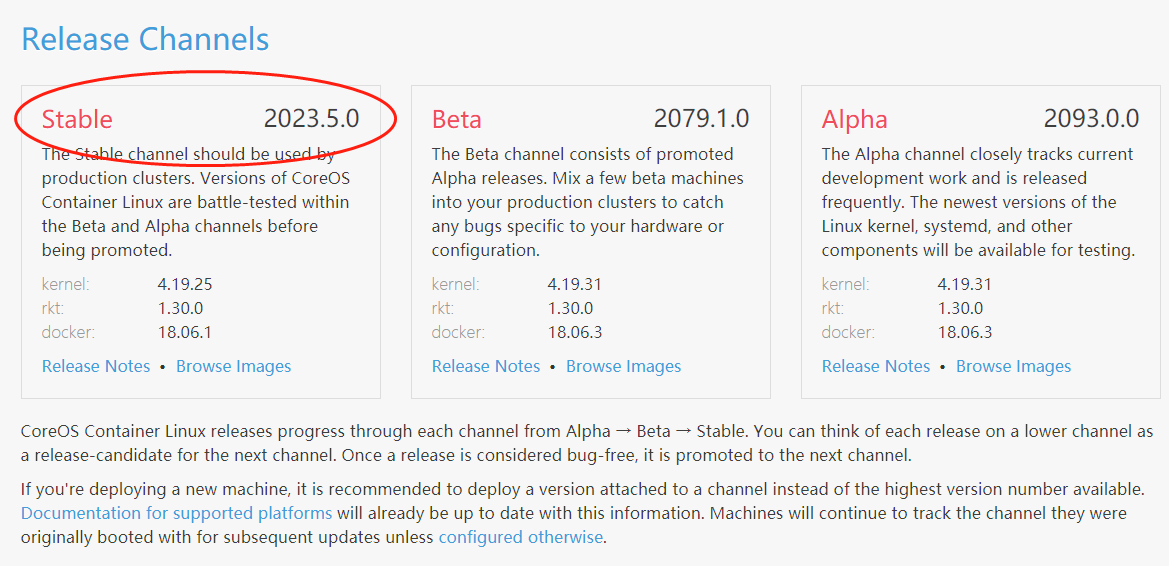Click the Beta kernel value 4.19.31
The image size is (1169, 566).
tap(575, 284)
